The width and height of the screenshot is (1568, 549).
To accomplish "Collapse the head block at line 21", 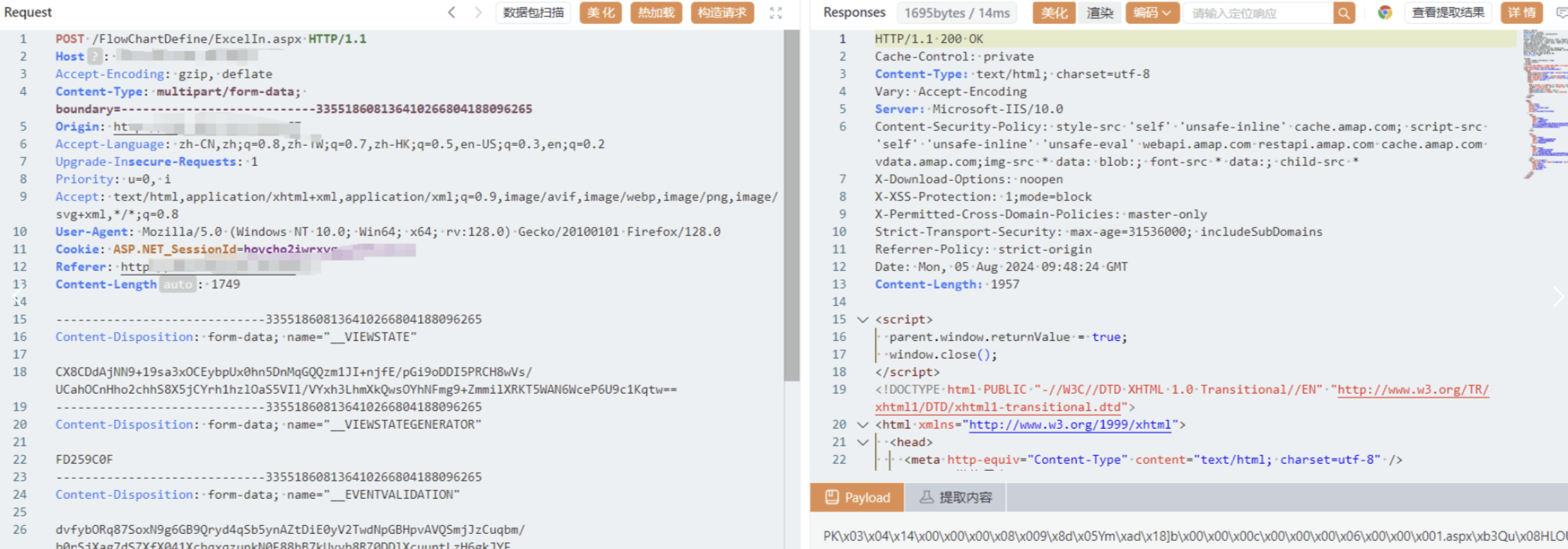I will (x=862, y=442).
